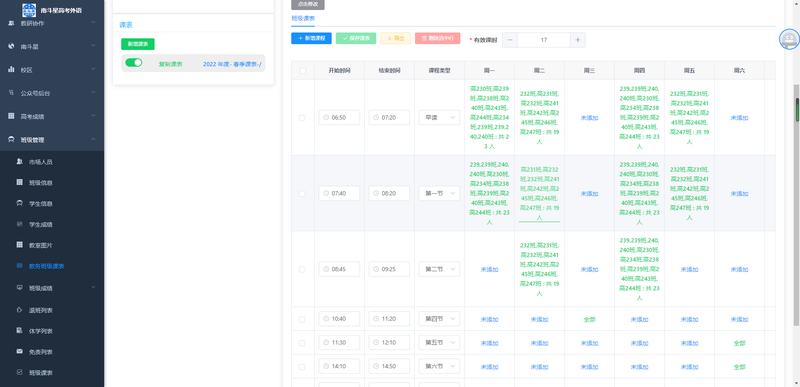Click the gray 点击修改 button
The image size is (800, 387).
[308, 4]
